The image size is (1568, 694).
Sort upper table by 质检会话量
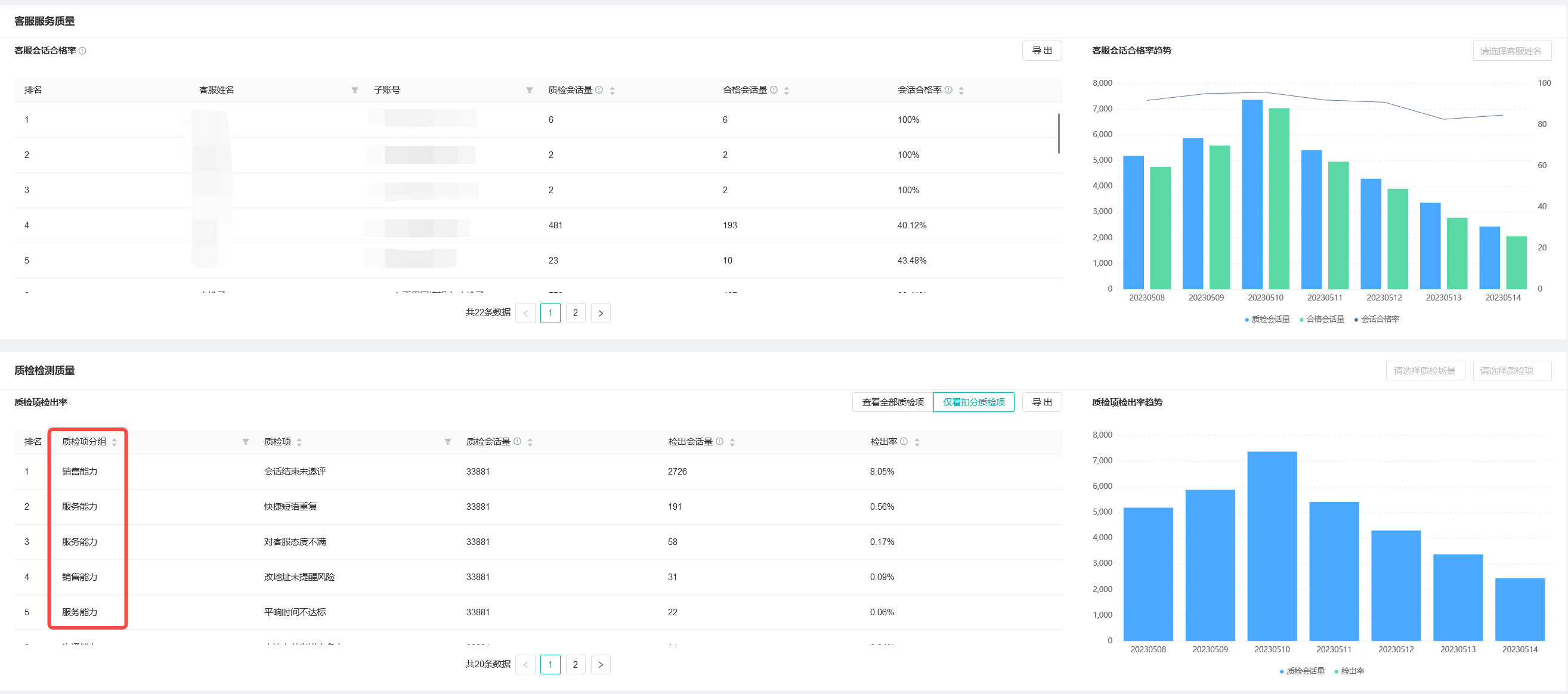coord(613,90)
